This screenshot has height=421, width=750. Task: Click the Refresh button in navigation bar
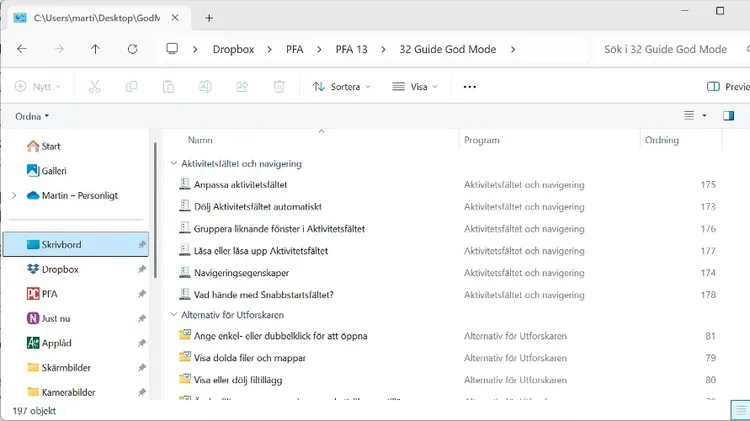click(132, 49)
